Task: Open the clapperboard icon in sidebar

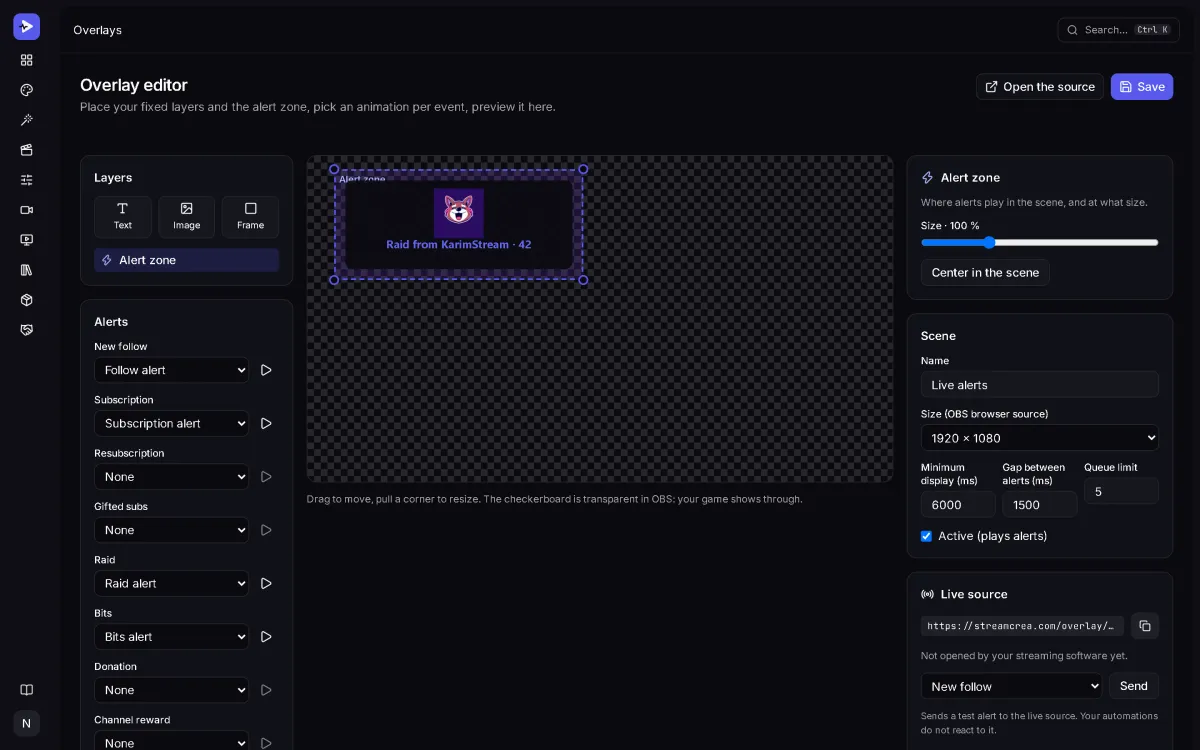Action: pos(27,150)
